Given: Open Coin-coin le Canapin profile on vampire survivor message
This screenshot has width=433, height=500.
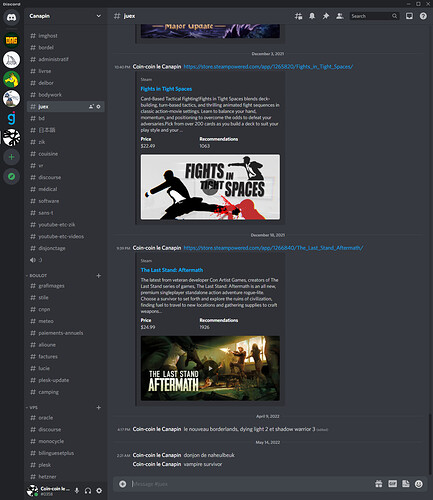Looking at the screenshot, I should pos(157,464).
